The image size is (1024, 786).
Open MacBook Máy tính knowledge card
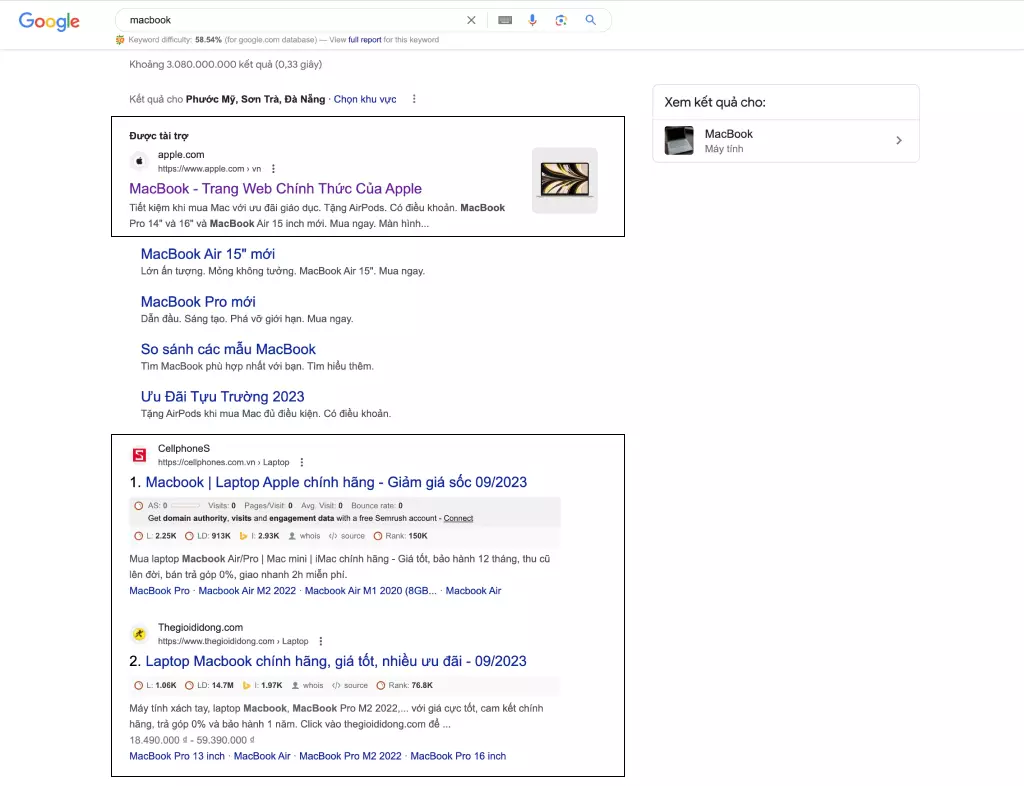click(x=786, y=141)
